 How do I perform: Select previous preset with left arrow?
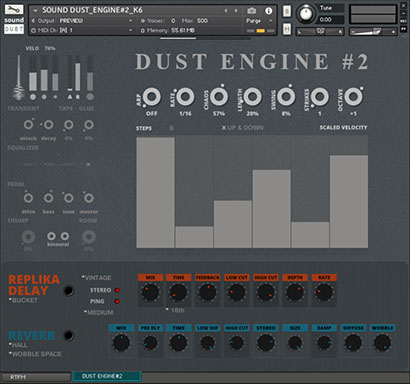[226, 11]
